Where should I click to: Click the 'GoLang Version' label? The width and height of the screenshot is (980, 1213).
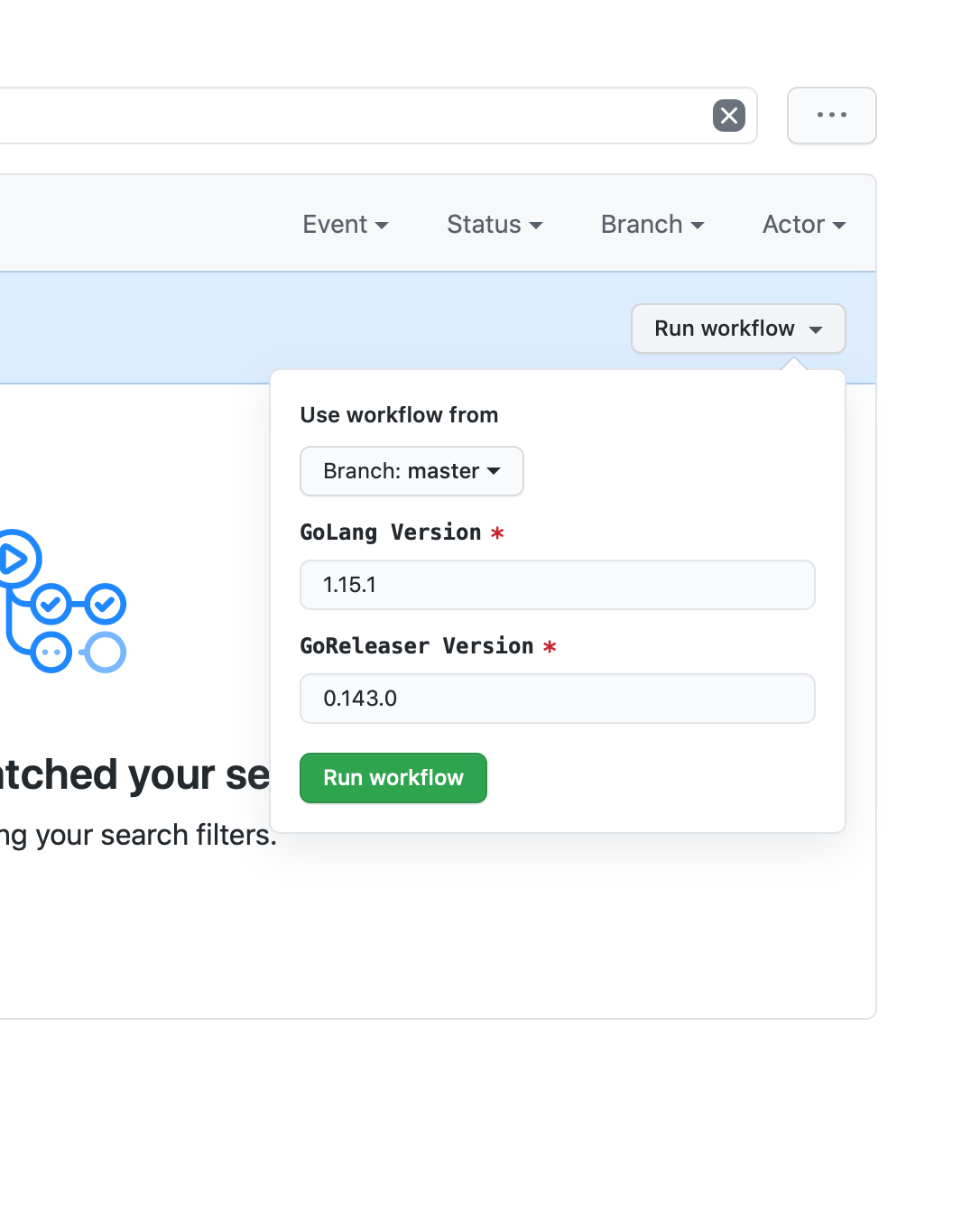391,532
